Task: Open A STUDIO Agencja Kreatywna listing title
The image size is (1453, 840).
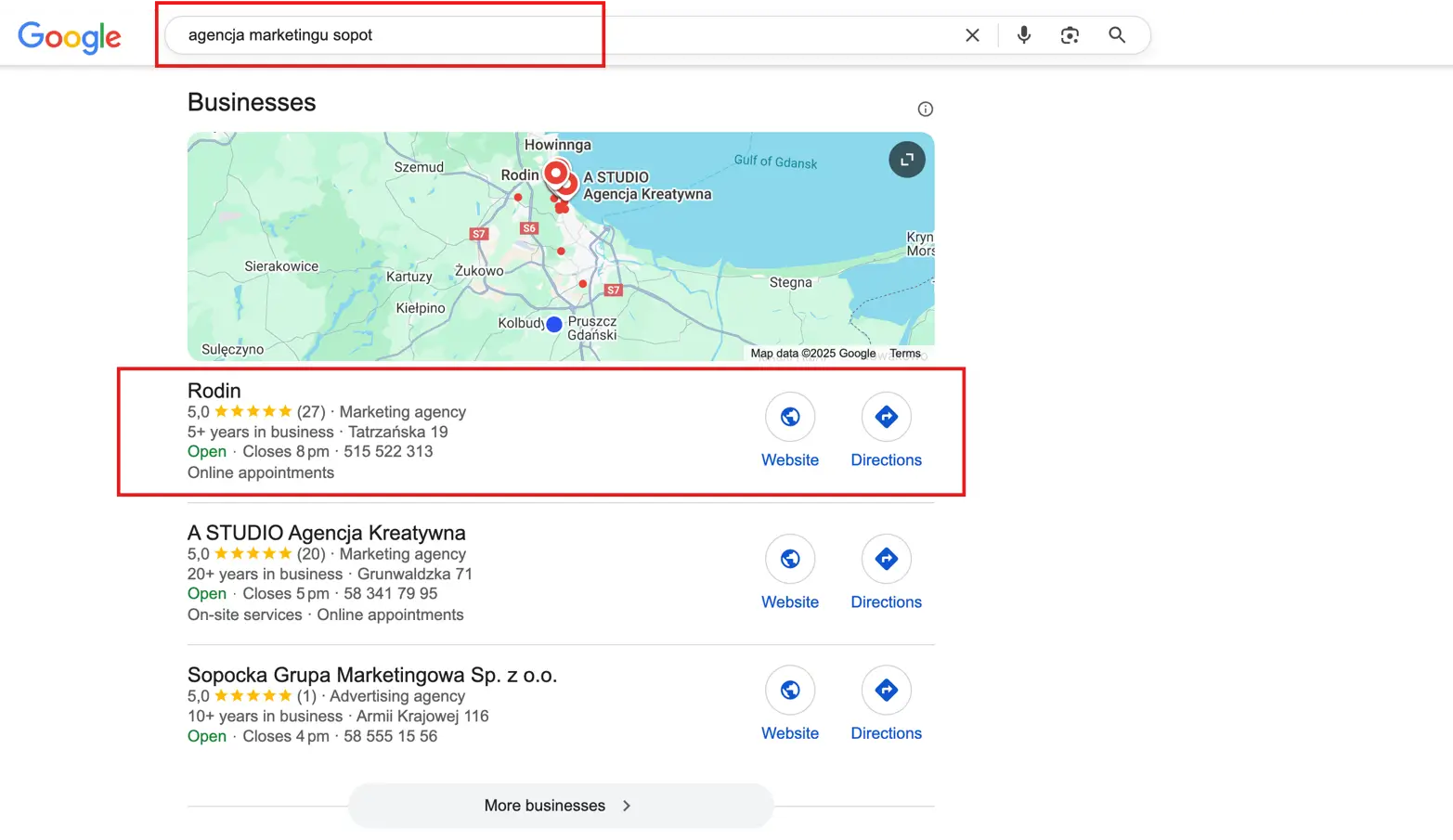Action: click(326, 533)
